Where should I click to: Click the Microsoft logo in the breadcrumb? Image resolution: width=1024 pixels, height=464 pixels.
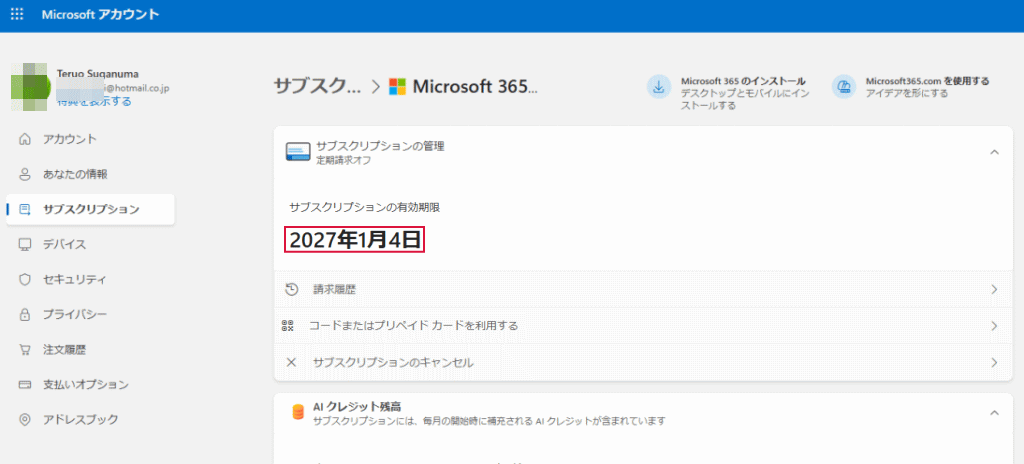click(x=397, y=86)
